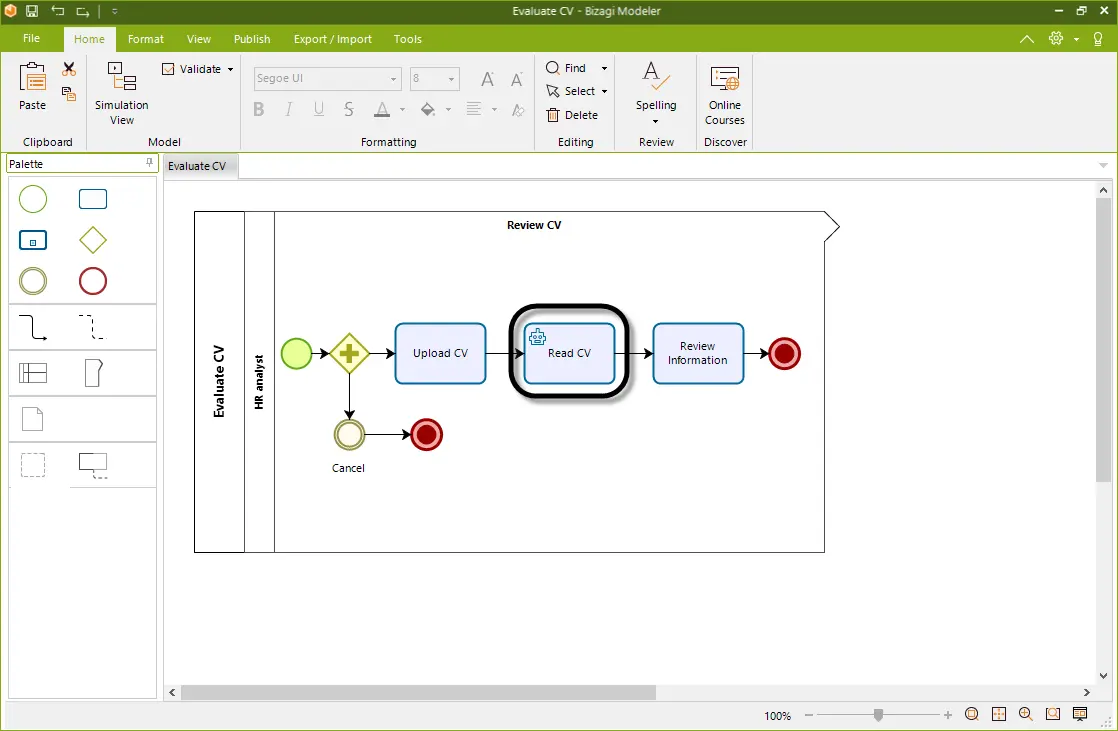This screenshot has width=1118, height=731.
Task: Decrease the font size with Shrink Font icon
Action: coord(516,78)
